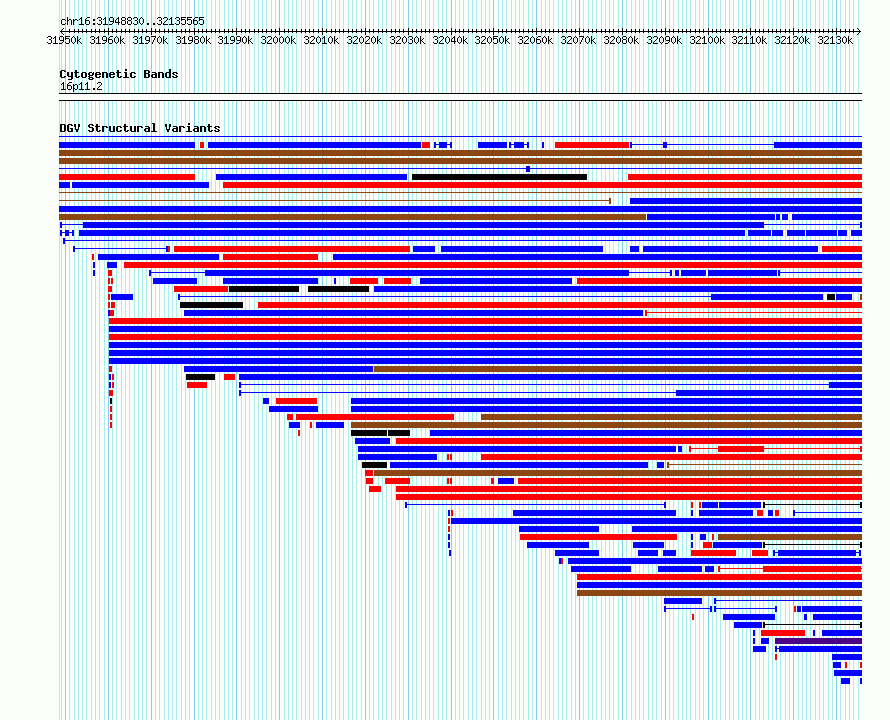Click the chr16:31948830..32135565 coordinate label

tap(132, 22)
